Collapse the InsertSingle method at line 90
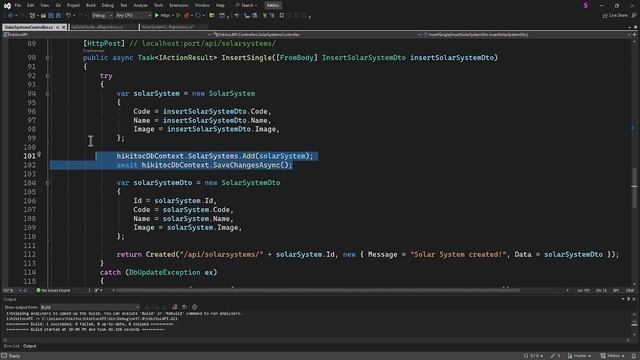This screenshot has width=640, height=360. click(47, 58)
